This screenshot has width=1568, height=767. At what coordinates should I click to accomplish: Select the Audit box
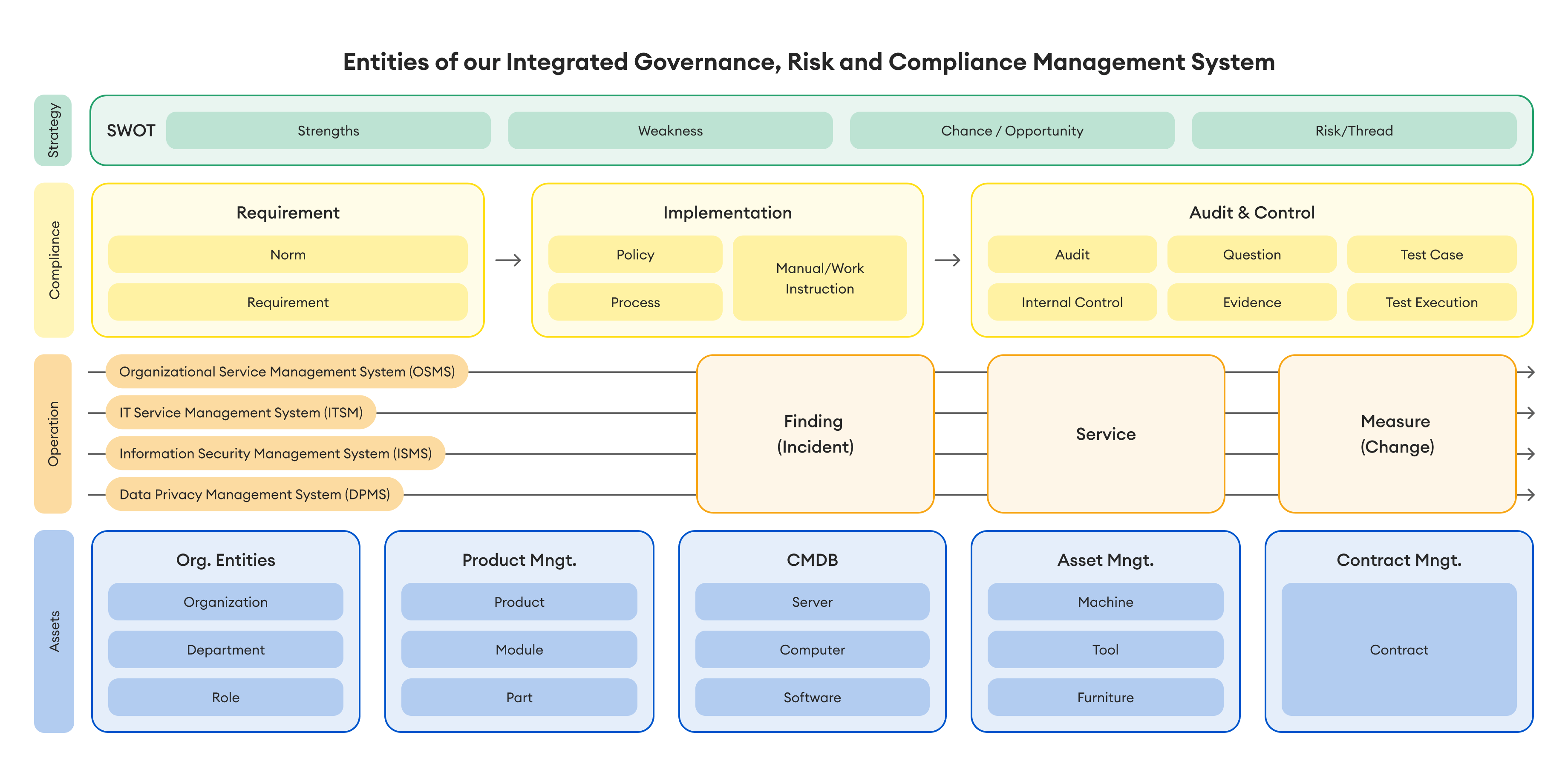tap(1072, 254)
